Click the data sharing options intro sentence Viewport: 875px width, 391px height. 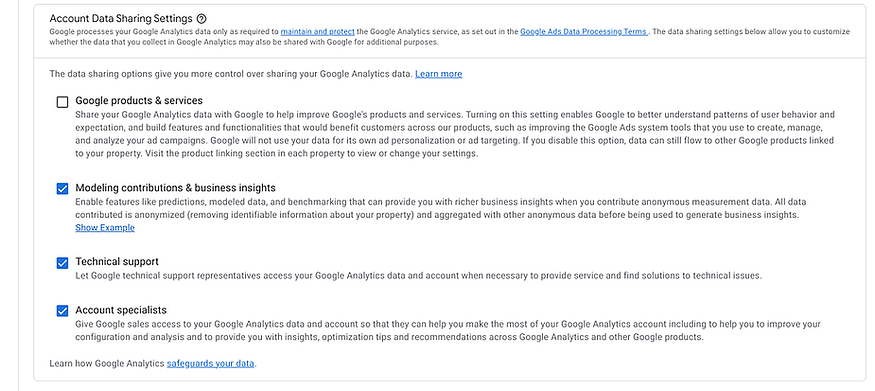click(231, 74)
